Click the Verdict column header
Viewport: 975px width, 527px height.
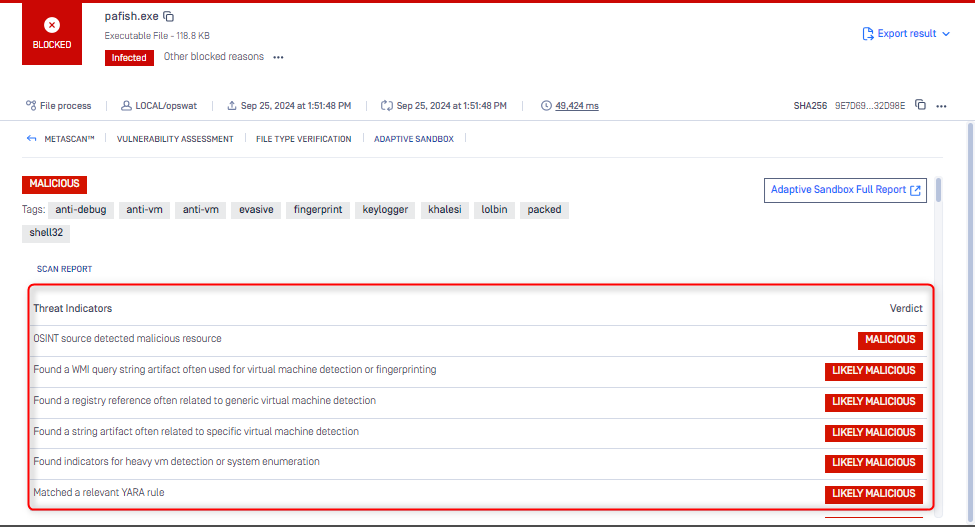coord(906,308)
